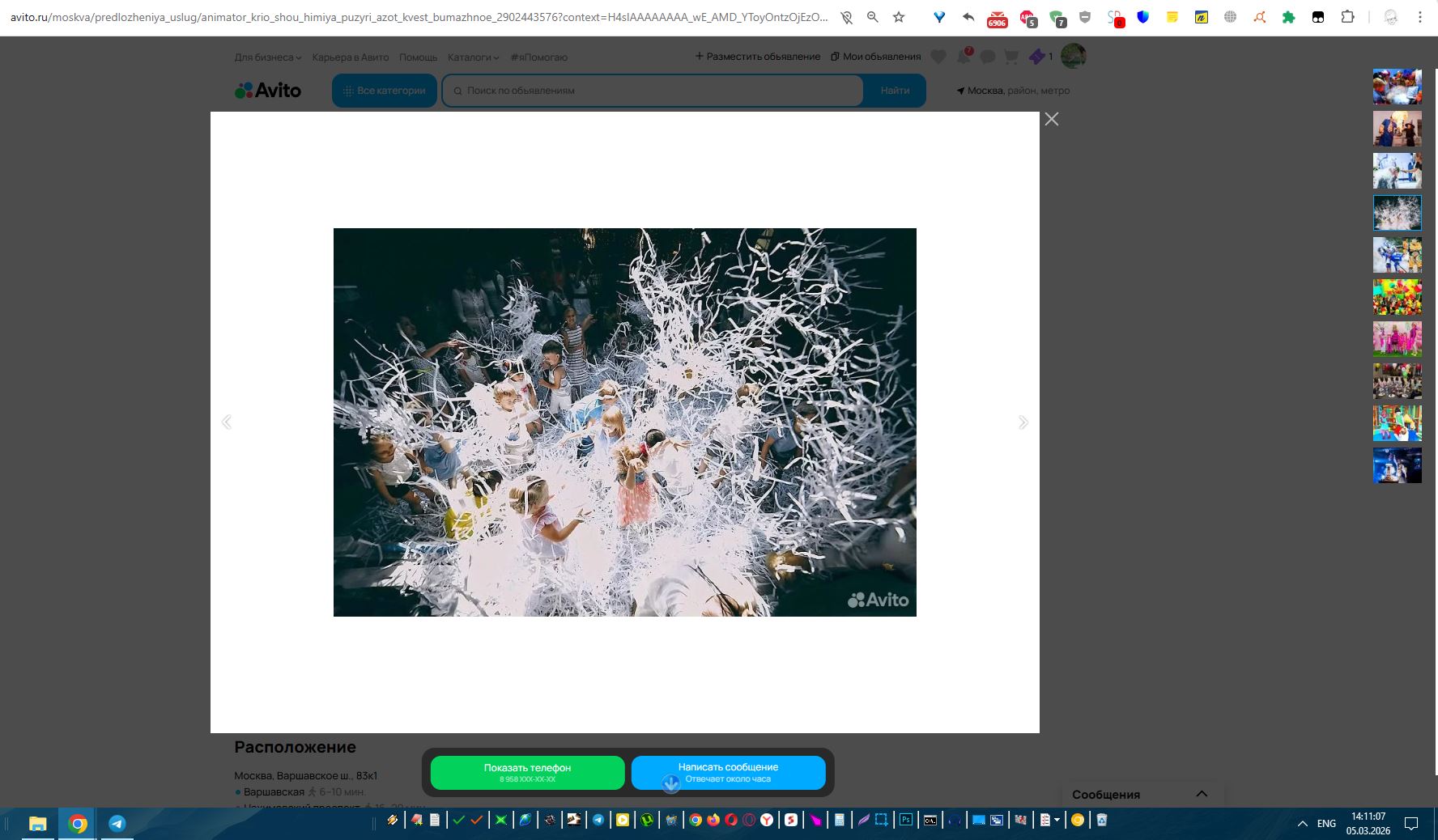The image size is (1438, 840).
Task: Open the Chrome extensions puzzle menu
Action: coord(1347,17)
